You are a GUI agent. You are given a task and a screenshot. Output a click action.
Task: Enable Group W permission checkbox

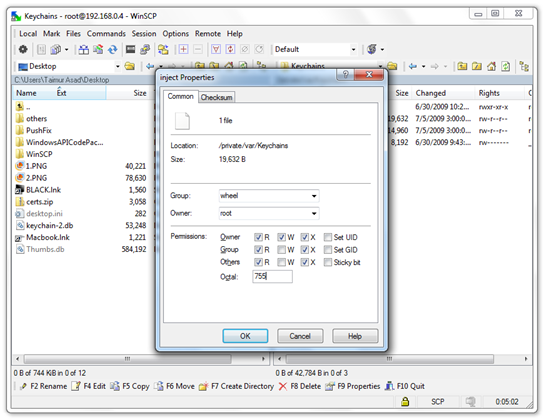coord(281,250)
